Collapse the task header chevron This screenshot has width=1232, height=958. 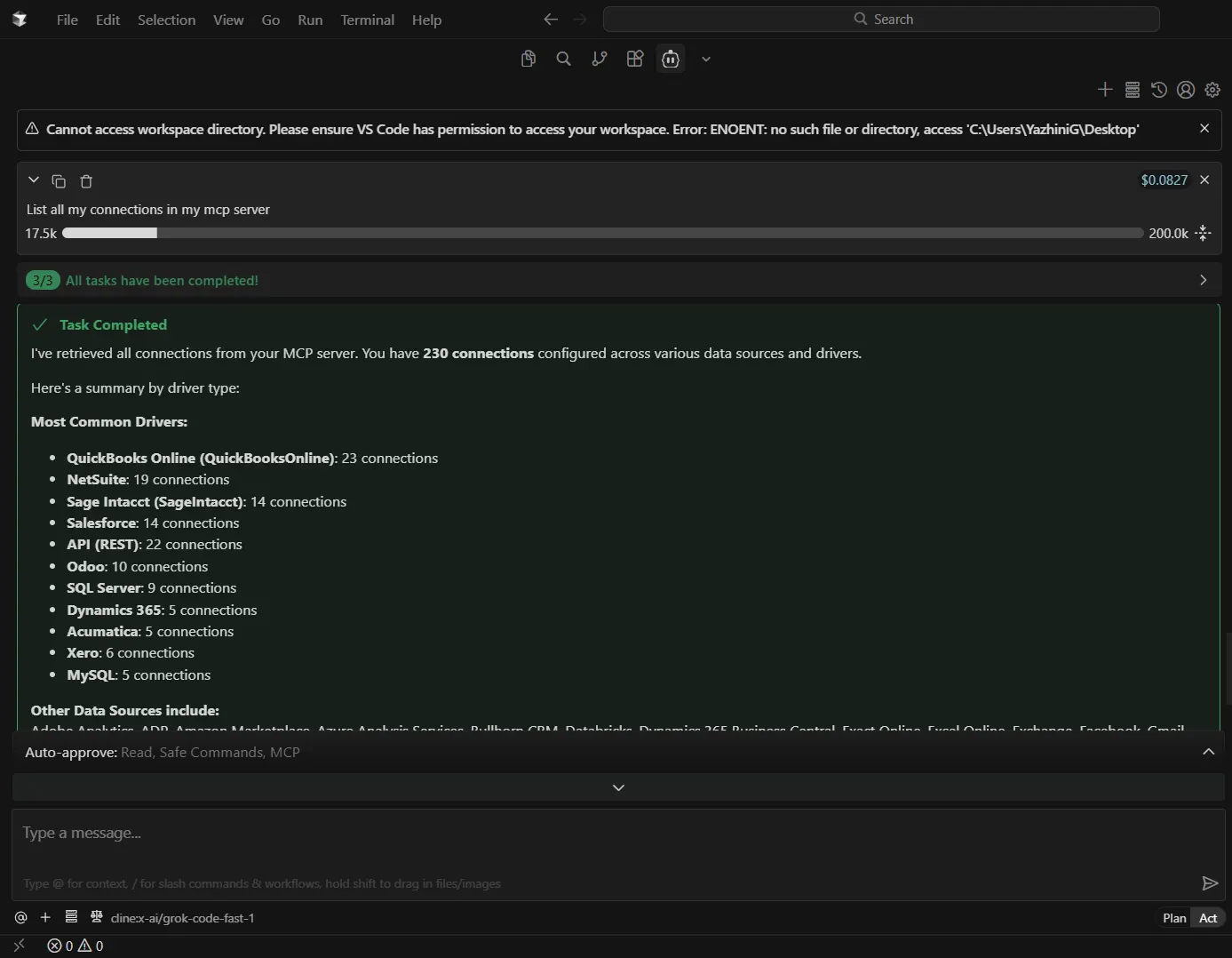(x=34, y=180)
